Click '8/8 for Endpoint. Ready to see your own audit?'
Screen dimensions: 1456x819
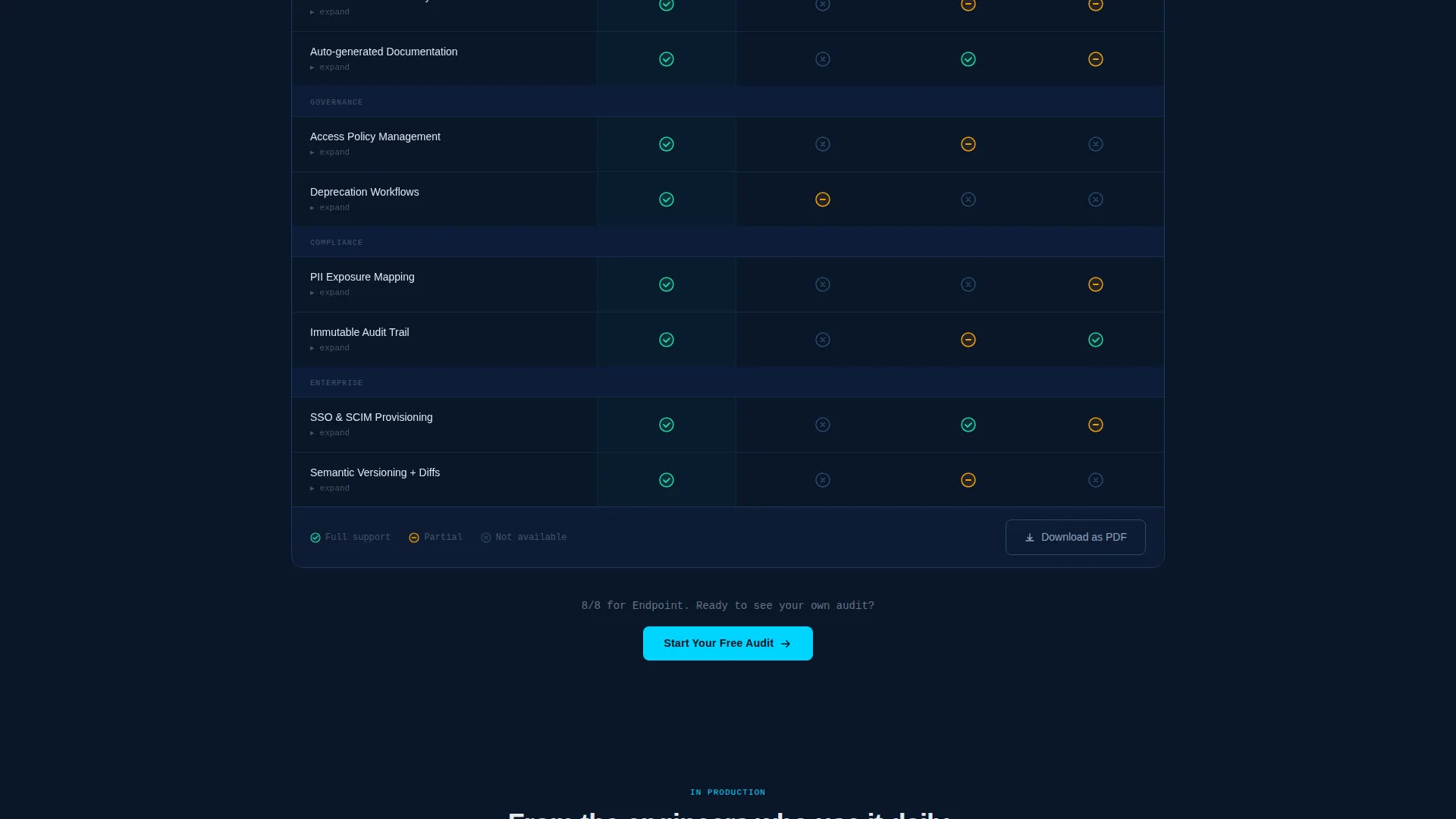[728, 606]
